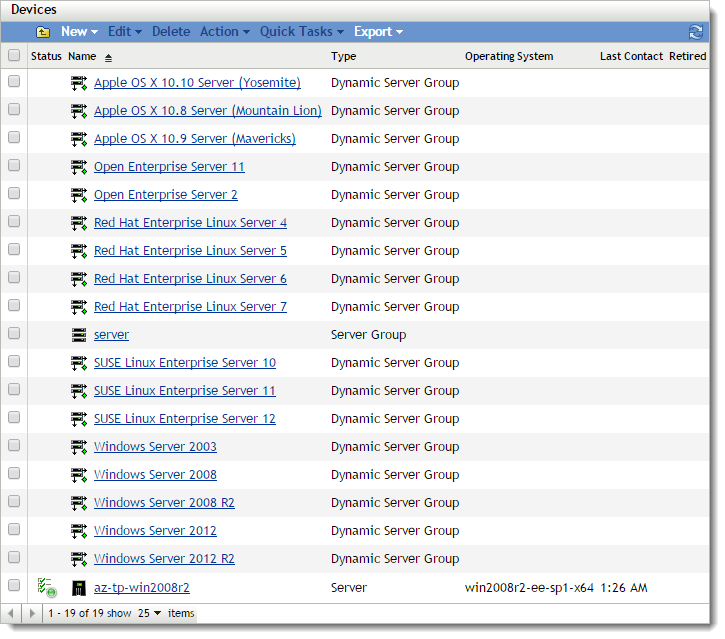Viewport: 725px width, 639px height.
Task: Open the Action dropdown menu
Action: tap(225, 31)
